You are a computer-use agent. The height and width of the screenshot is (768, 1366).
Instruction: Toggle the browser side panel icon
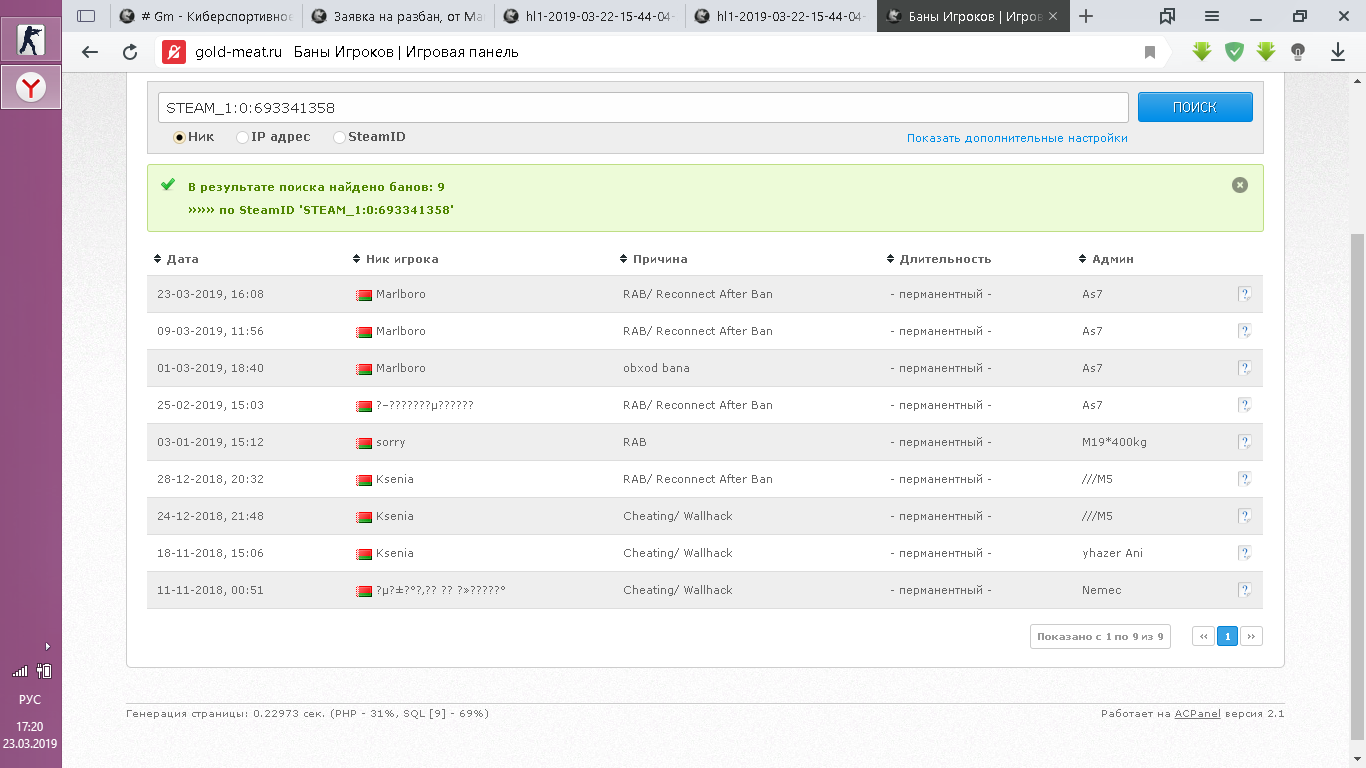click(x=86, y=16)
